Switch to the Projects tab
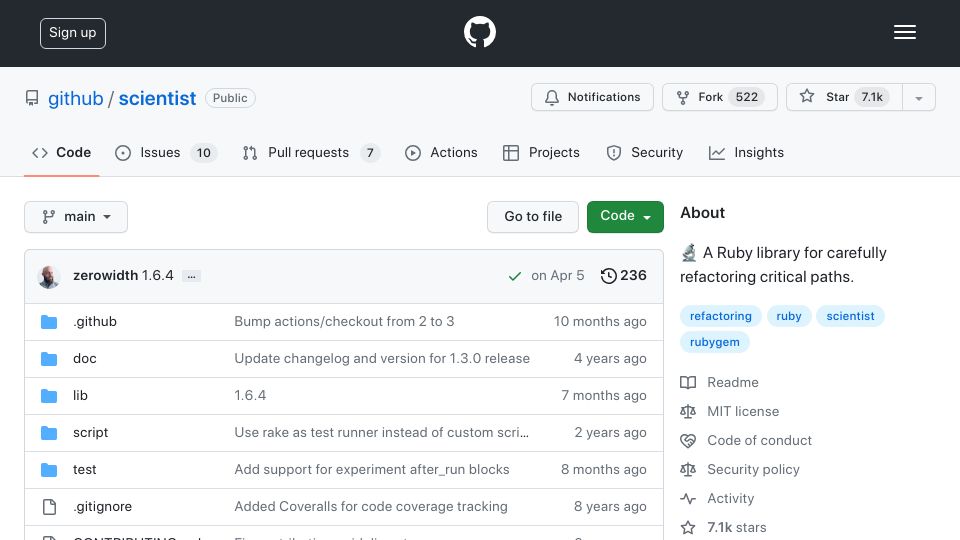The height and width of the screenshot is (540, 960). pos(541,153)
